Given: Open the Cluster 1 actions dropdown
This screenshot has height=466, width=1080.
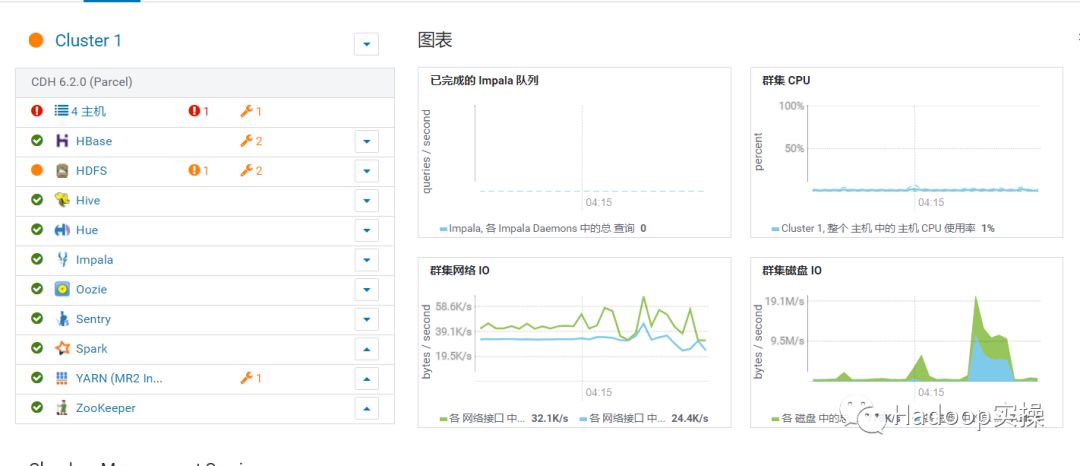Looking at the screenshot, I should (366, 44).
